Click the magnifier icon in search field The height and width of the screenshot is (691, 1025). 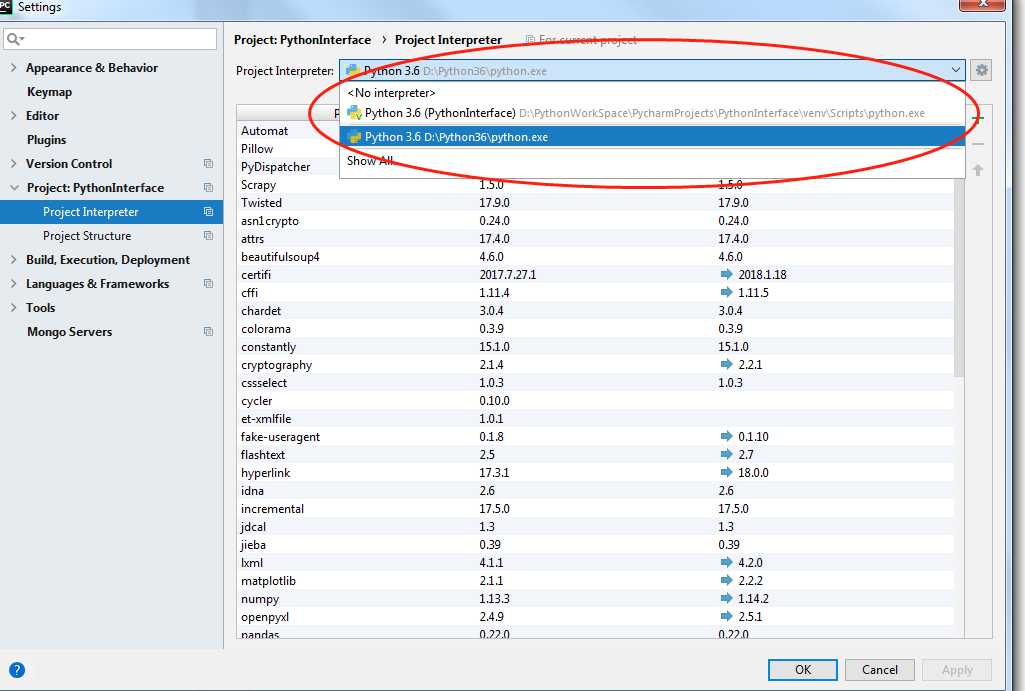(14, 39)
